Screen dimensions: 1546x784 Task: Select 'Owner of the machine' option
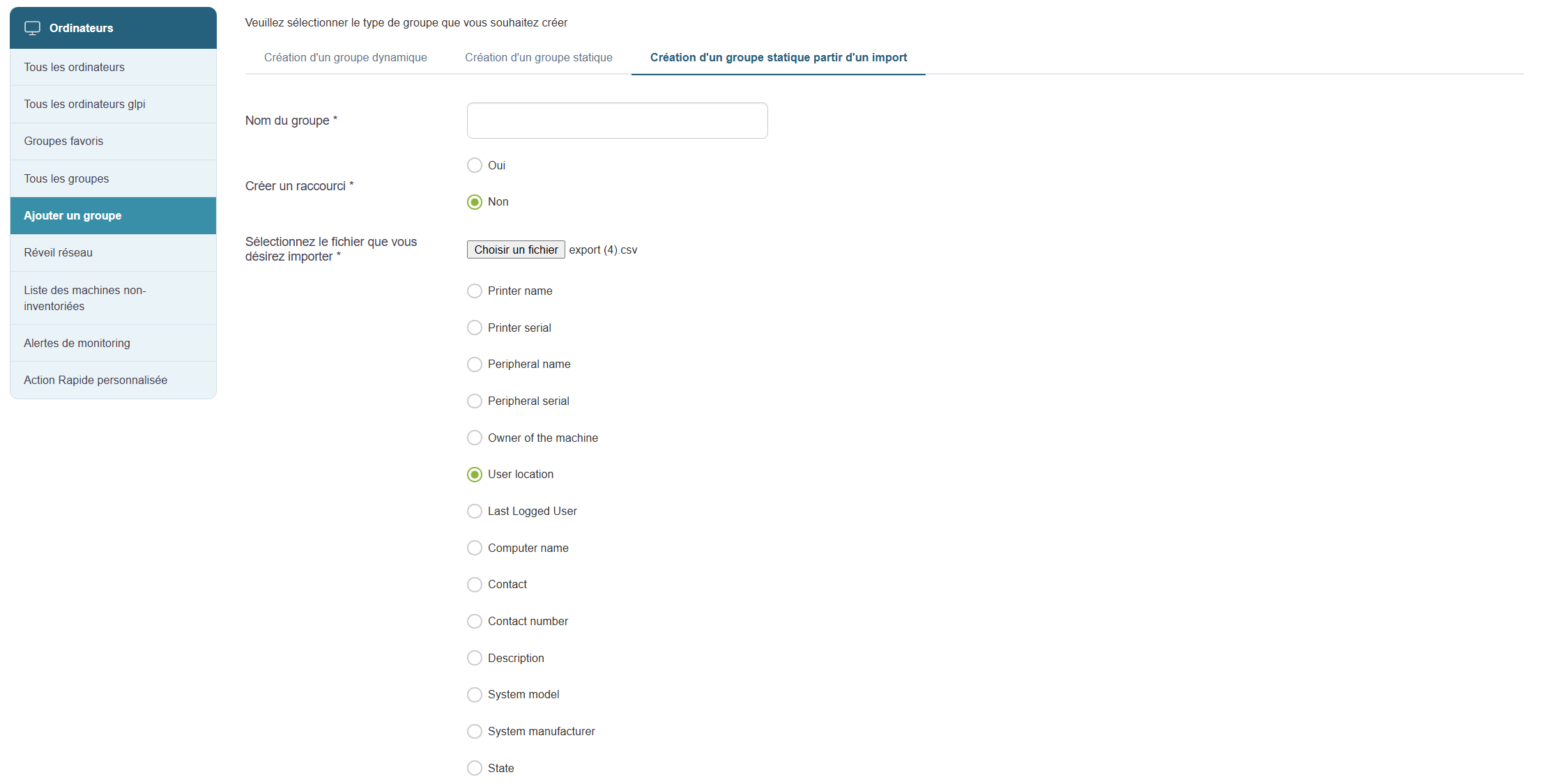pos(475,438)
